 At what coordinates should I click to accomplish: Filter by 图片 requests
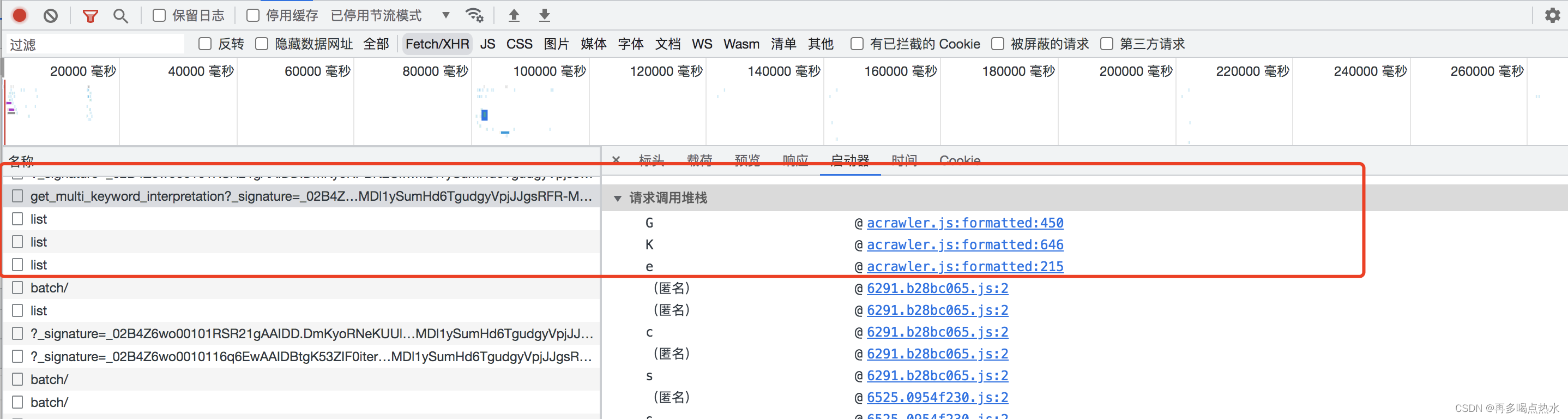coord(556,44)
